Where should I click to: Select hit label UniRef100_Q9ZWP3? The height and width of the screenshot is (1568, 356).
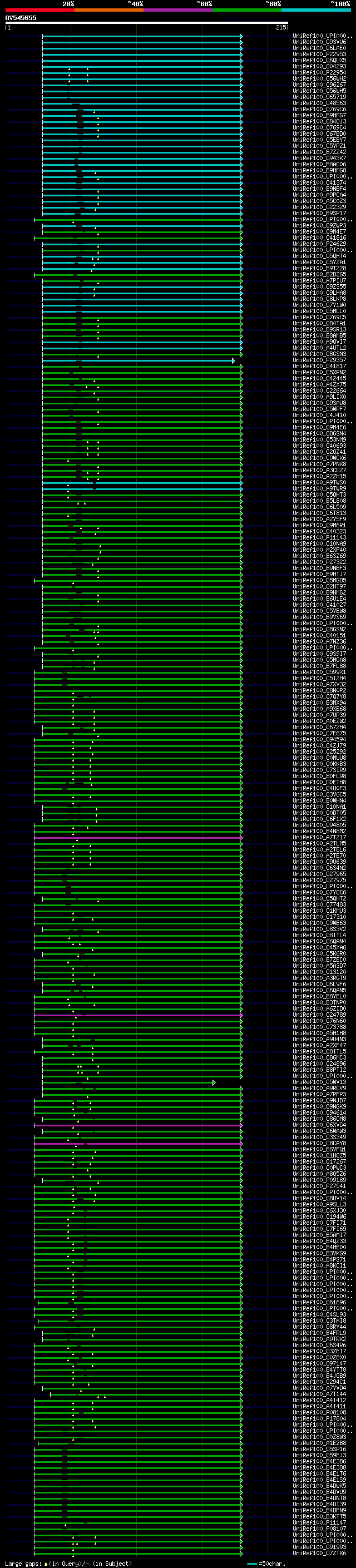[x=319, y=225]
